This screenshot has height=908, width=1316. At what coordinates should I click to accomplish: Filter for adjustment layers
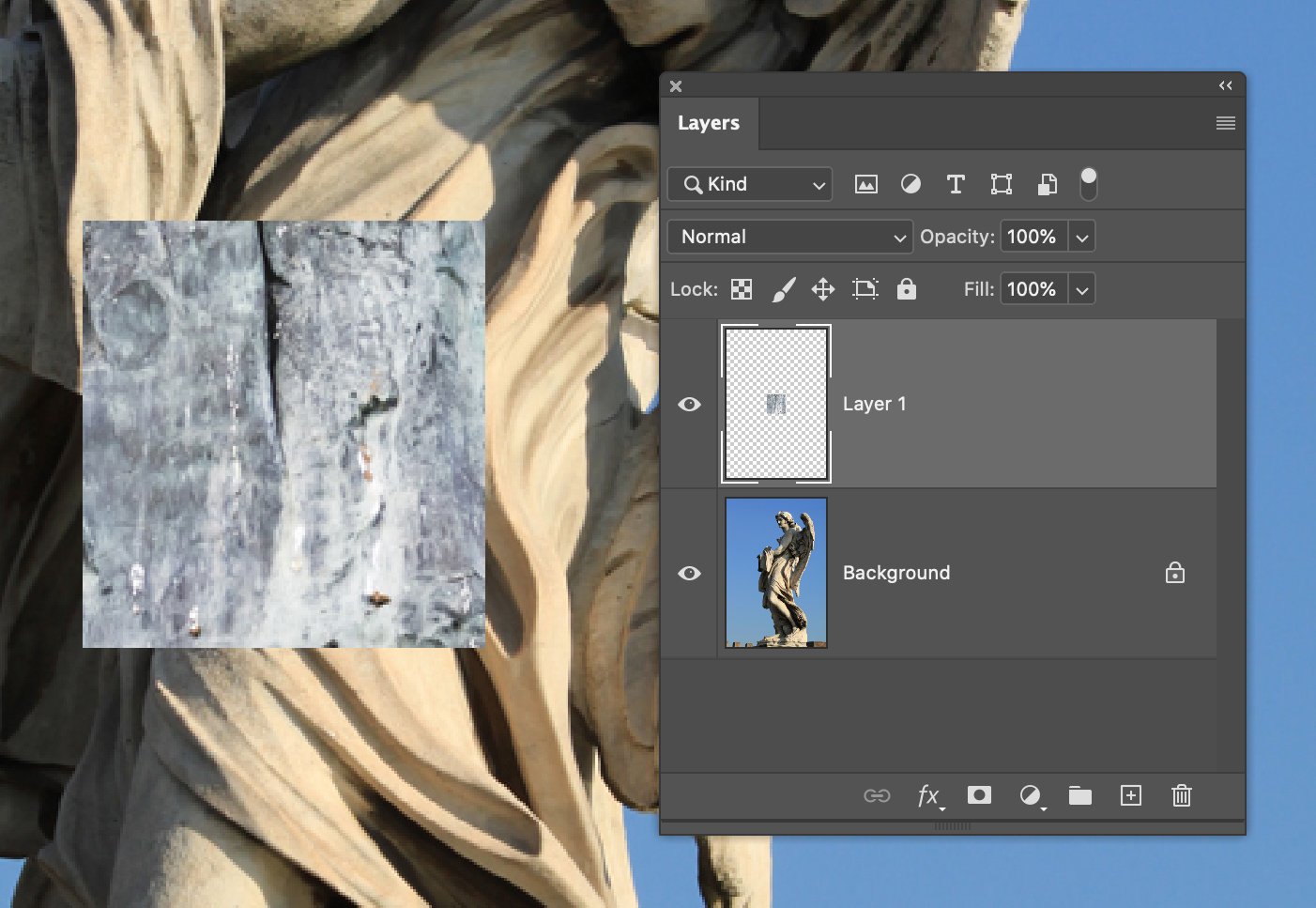pyautogui.click(x=910, y=184)
